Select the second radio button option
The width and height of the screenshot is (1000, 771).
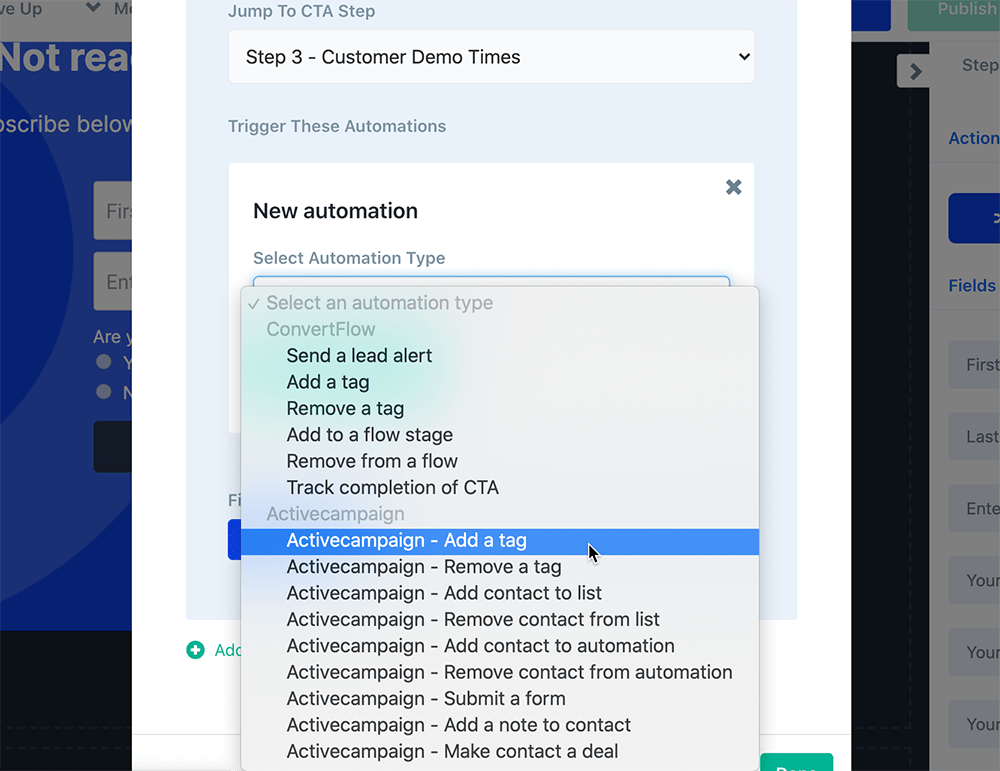[103, 391]
